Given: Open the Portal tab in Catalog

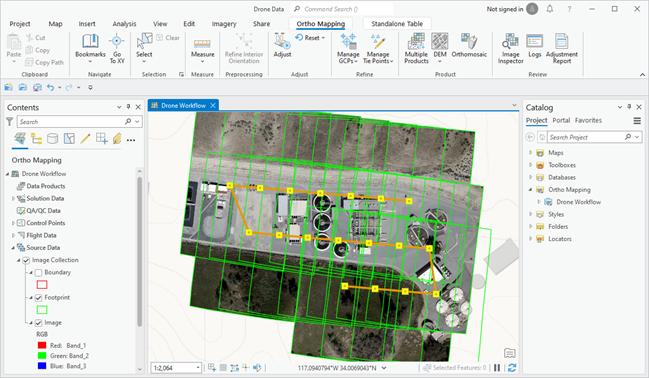Looking at the screenshot, I should coord(561,120).
